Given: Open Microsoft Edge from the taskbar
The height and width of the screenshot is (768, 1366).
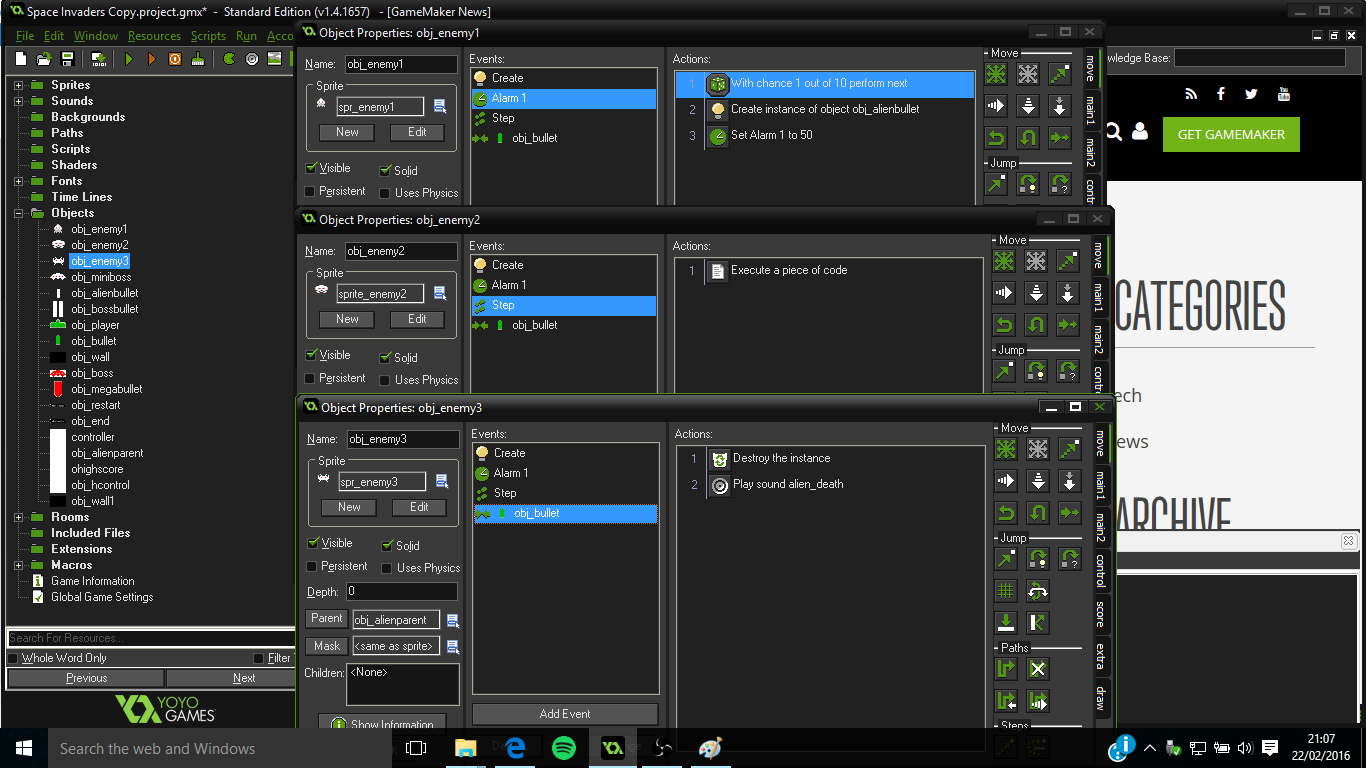Looking at the screenshot, I should [x=515, y=748].
